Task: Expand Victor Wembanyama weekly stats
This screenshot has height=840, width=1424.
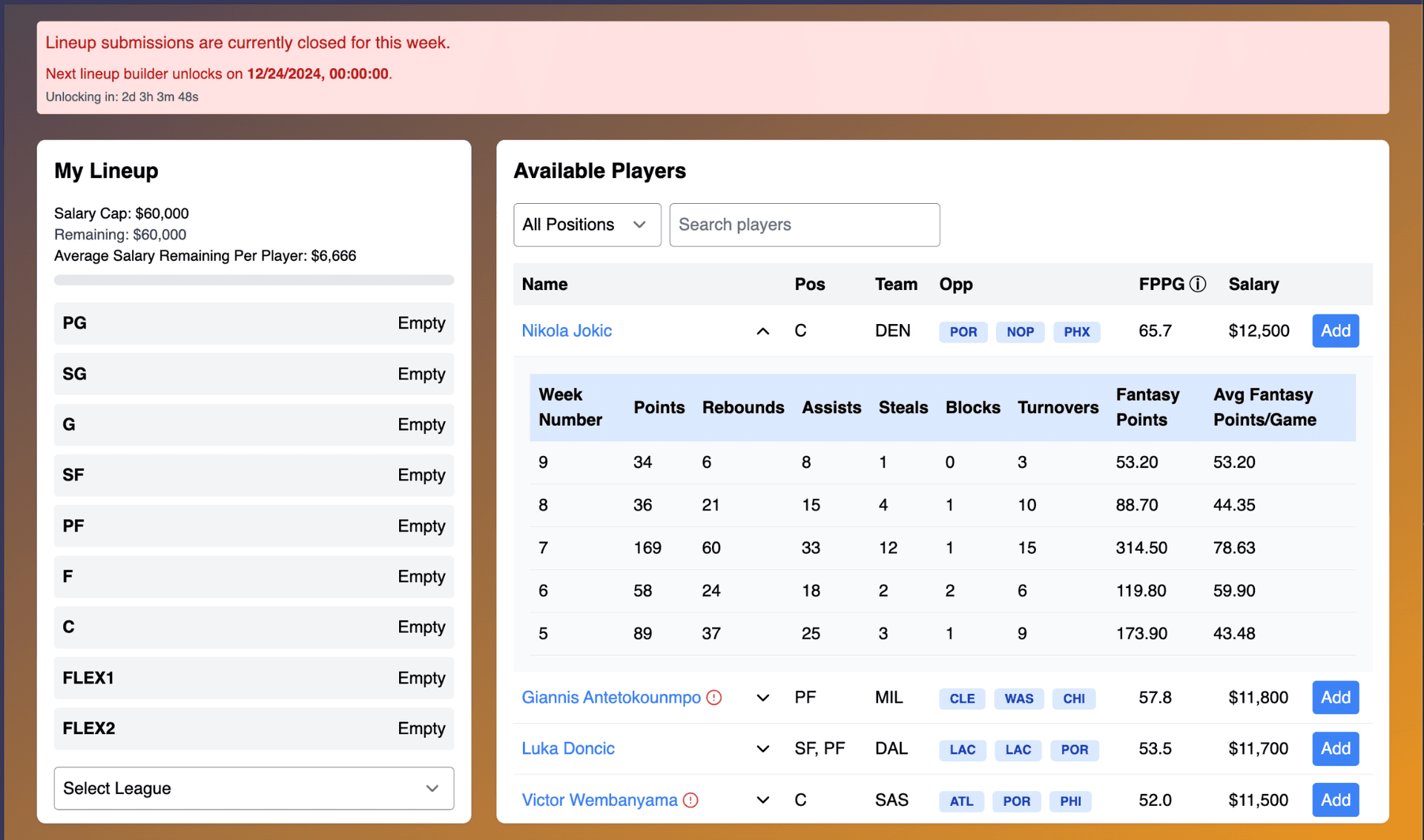Action: [x=762, y=800]
